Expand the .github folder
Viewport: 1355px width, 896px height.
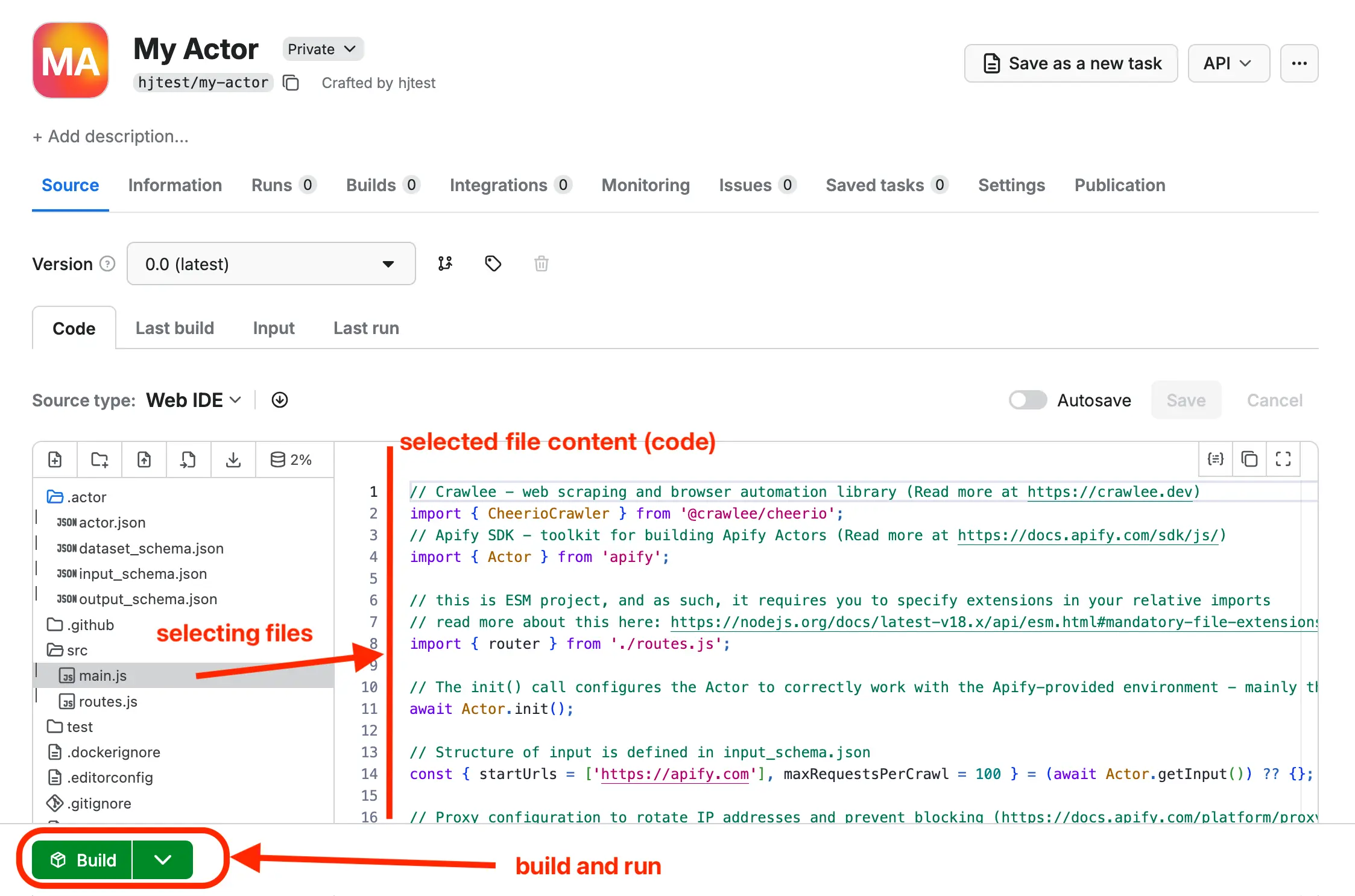tap(80, 625)
